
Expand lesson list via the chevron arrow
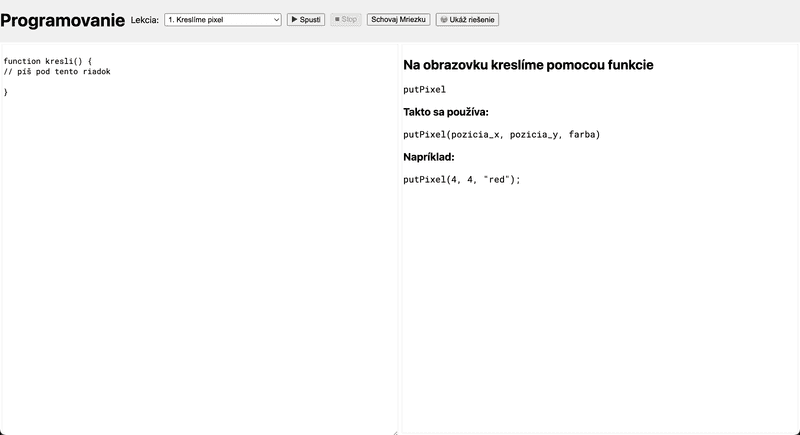pos(276,20)
